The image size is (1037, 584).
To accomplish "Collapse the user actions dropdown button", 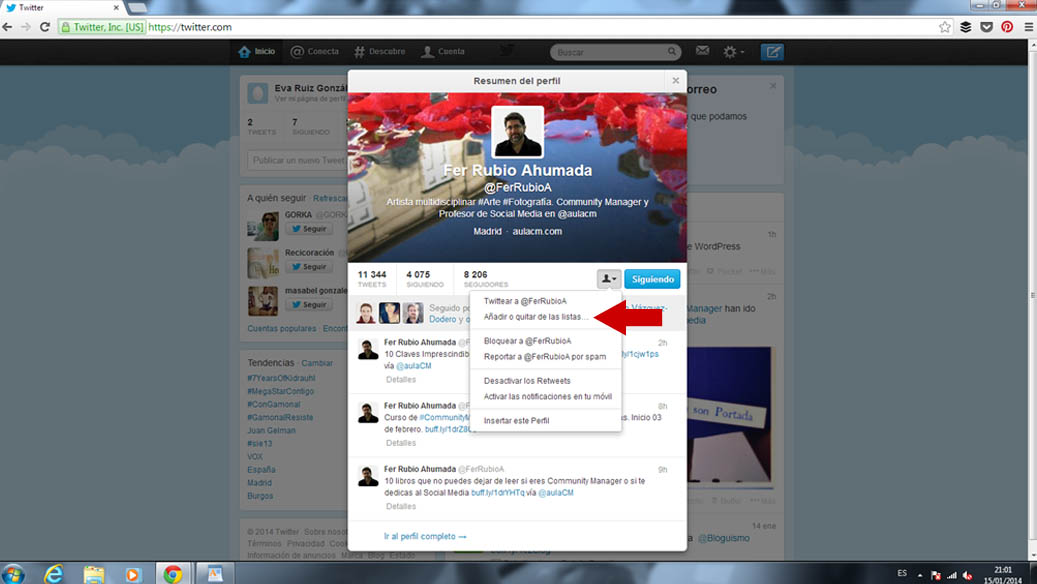I will click(x=608, y=279).
